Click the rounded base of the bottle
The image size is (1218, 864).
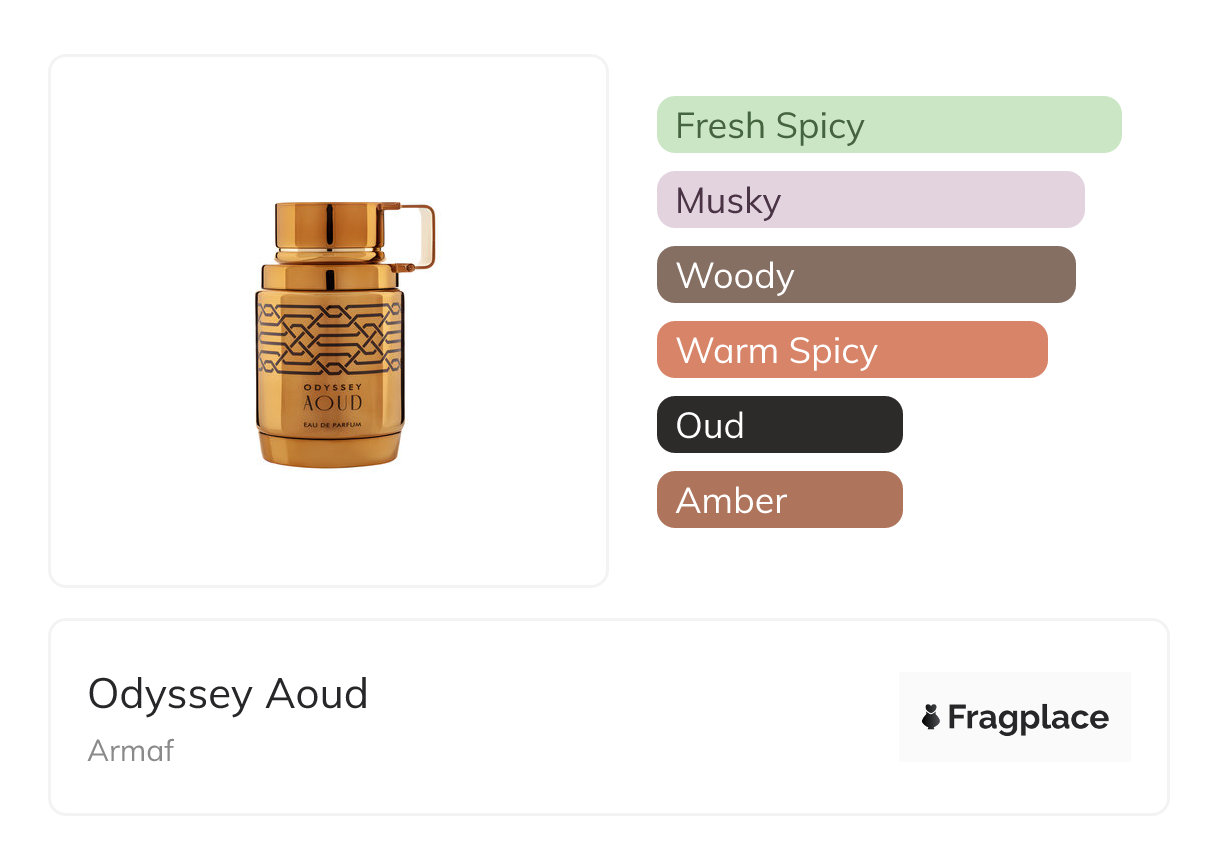[x=330, y=448]
